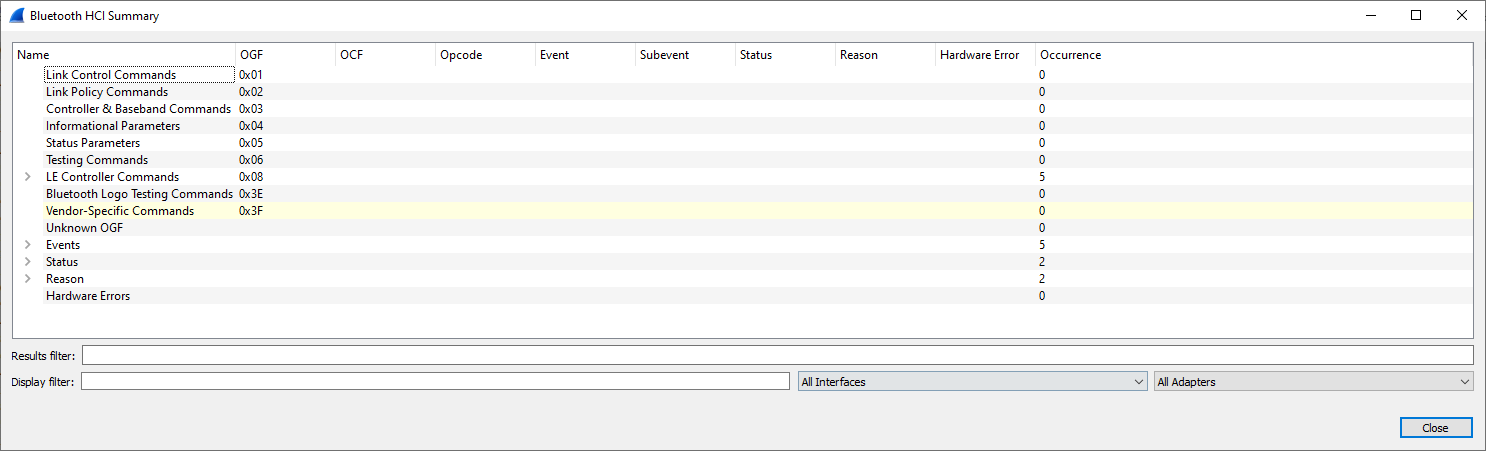This screenshot has width=1486, height=451.
Task: Click occurrence count 2 in Reason row
Action: point(1042,279)
